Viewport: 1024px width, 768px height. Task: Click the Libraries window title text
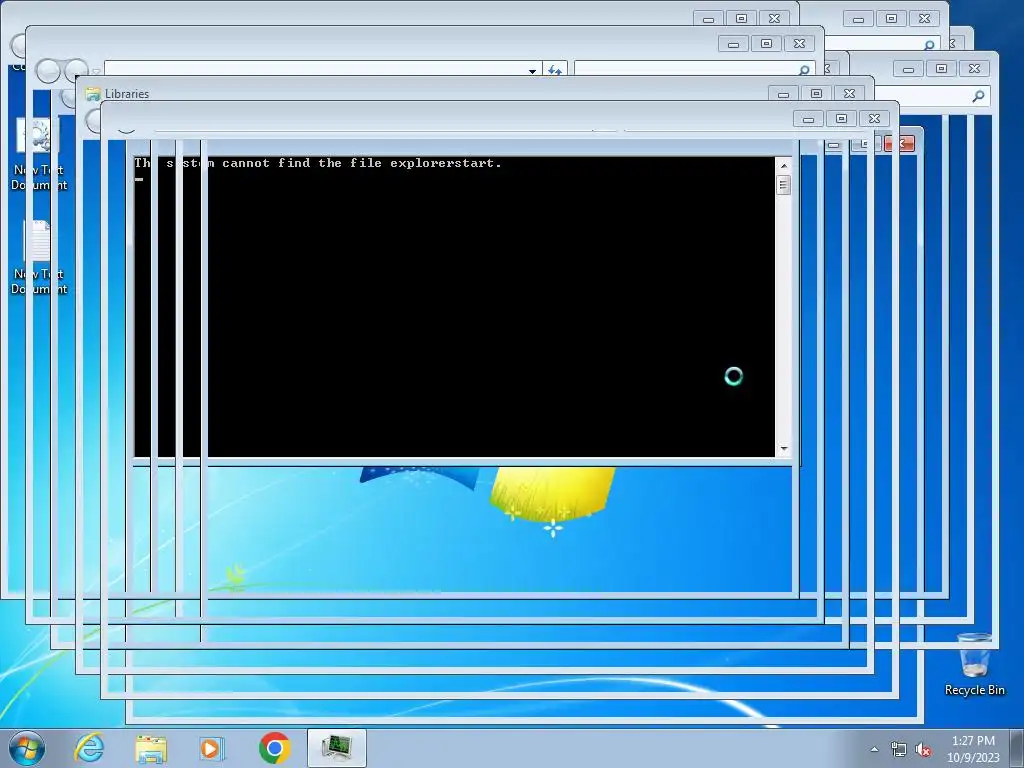[x=127, y=93]
